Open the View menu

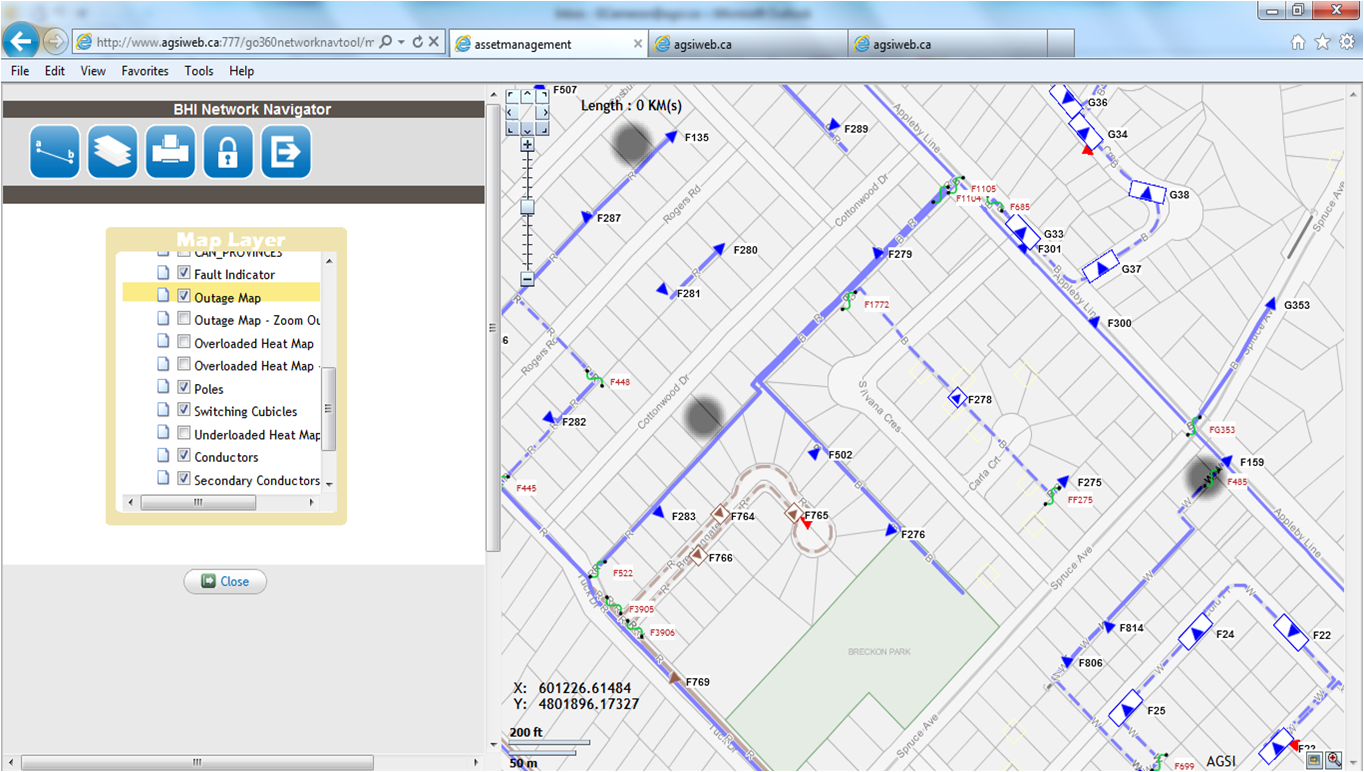[x=93, y=71]
